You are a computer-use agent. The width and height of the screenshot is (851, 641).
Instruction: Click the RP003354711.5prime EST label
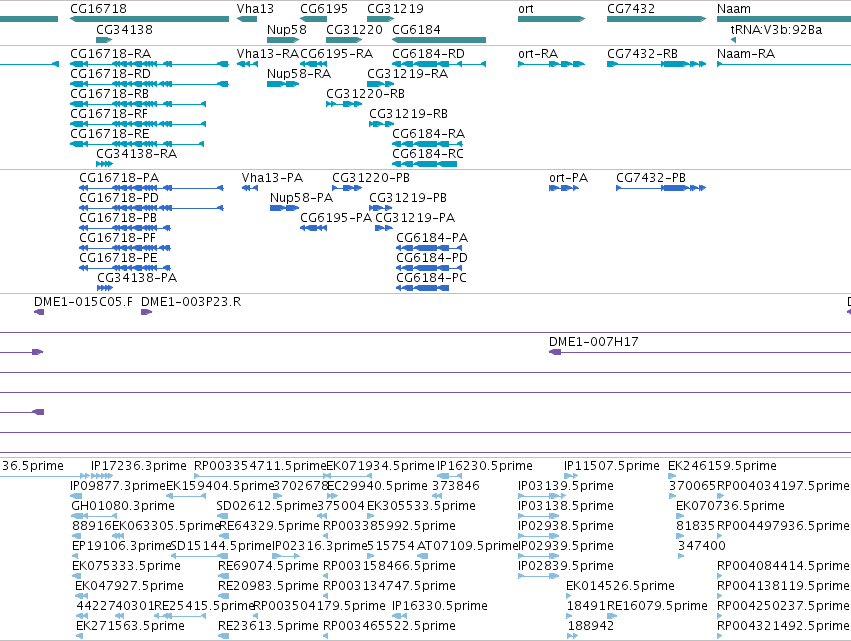(260, 466)
